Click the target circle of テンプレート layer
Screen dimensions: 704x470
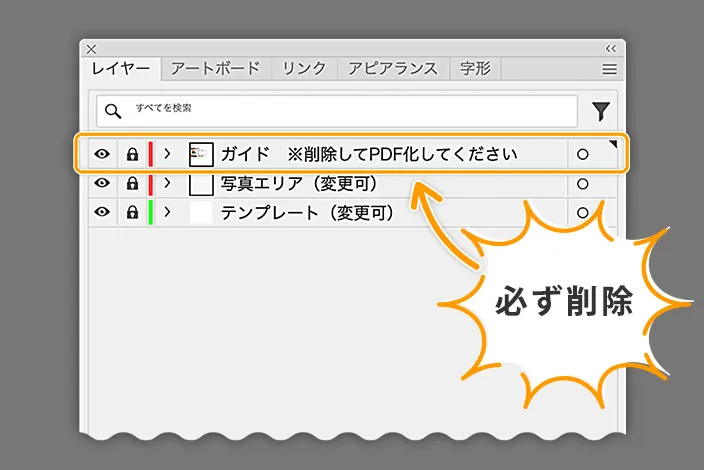[x=582, y=212]
